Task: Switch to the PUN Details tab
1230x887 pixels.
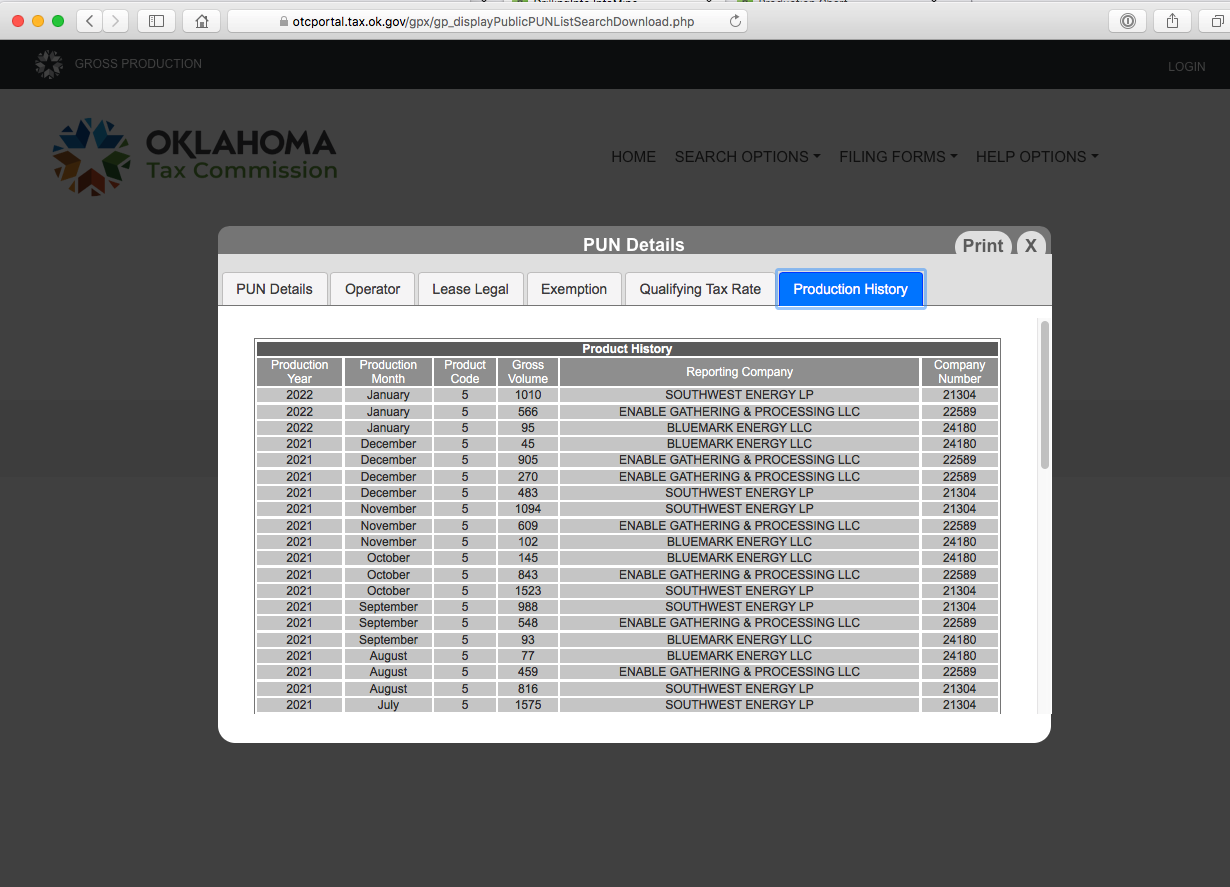Action: pos(274,289)
